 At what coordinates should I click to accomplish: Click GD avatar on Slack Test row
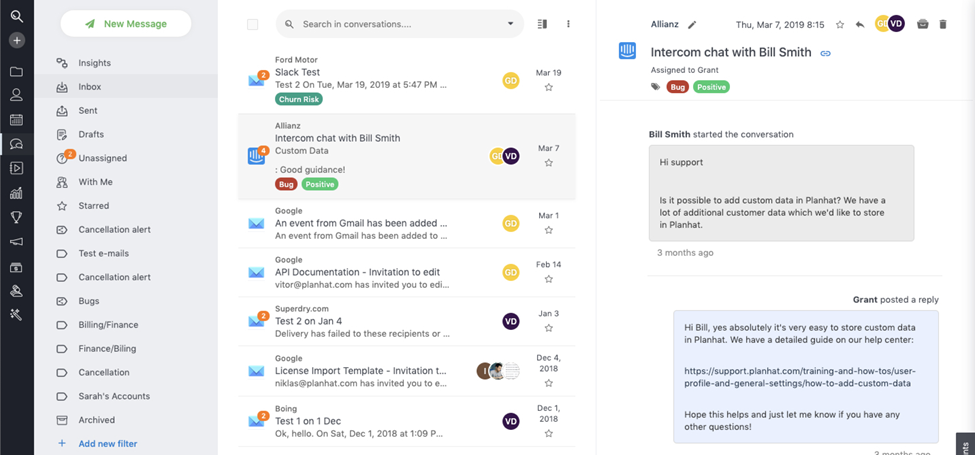point(511,81)
